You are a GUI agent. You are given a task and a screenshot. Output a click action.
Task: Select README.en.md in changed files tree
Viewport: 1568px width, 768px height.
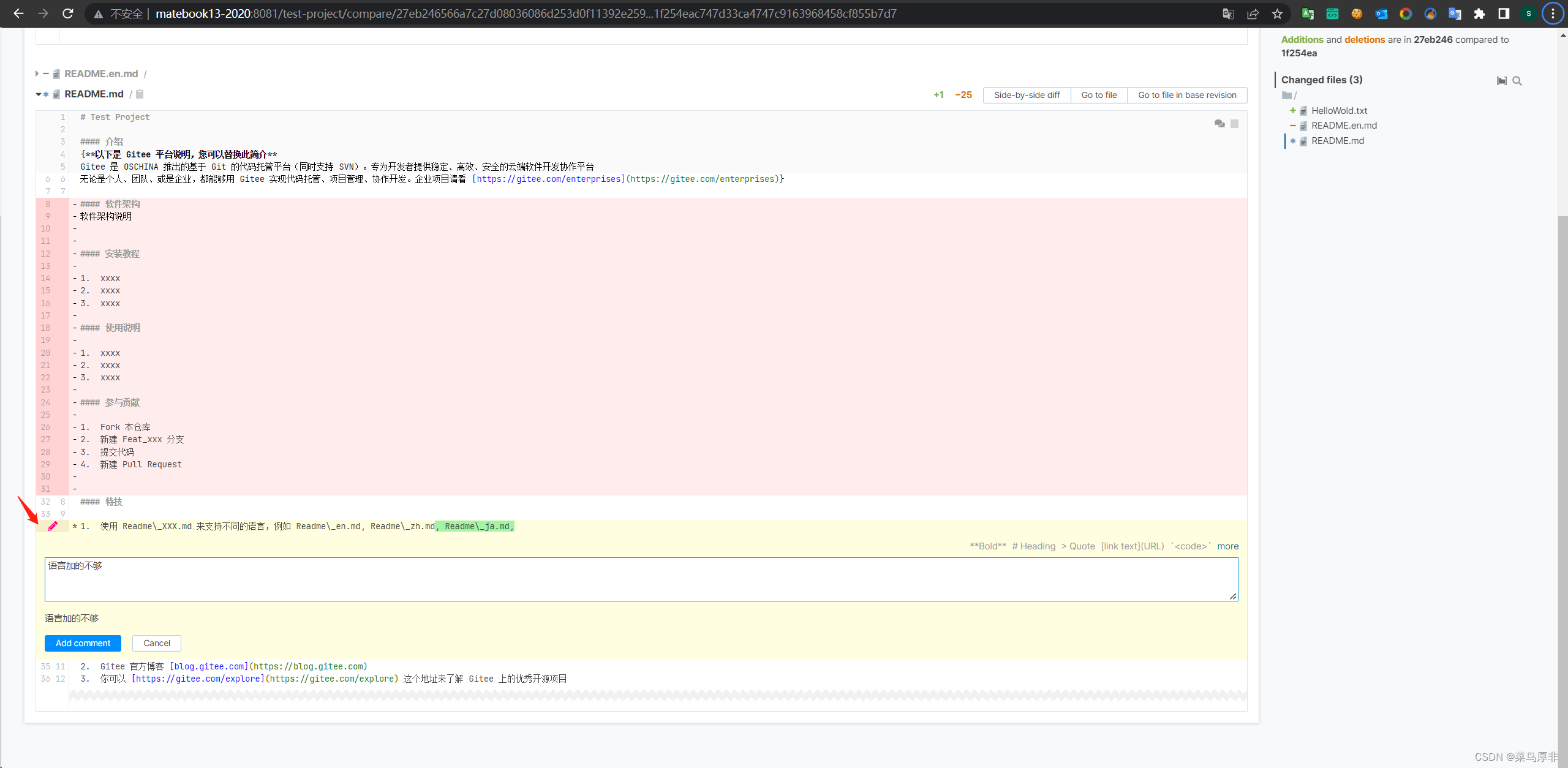(x=1344, y=126)
